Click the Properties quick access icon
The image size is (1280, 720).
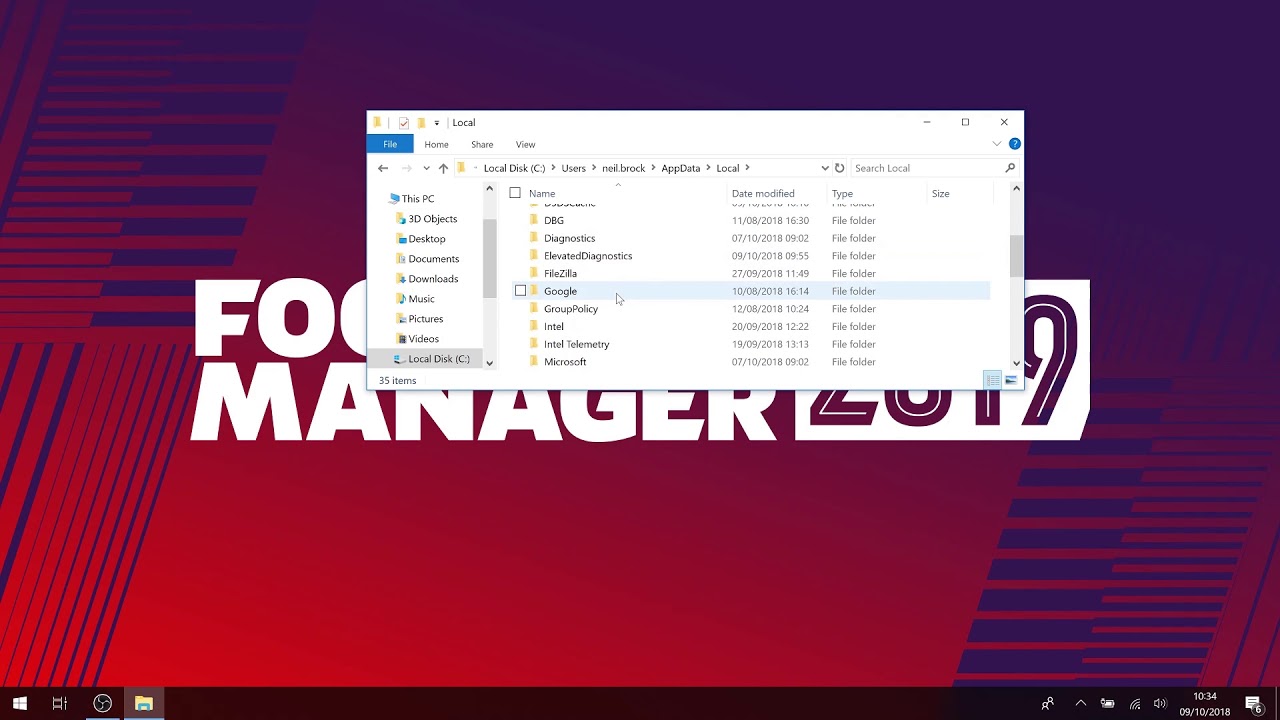click(x=403, y=123)
